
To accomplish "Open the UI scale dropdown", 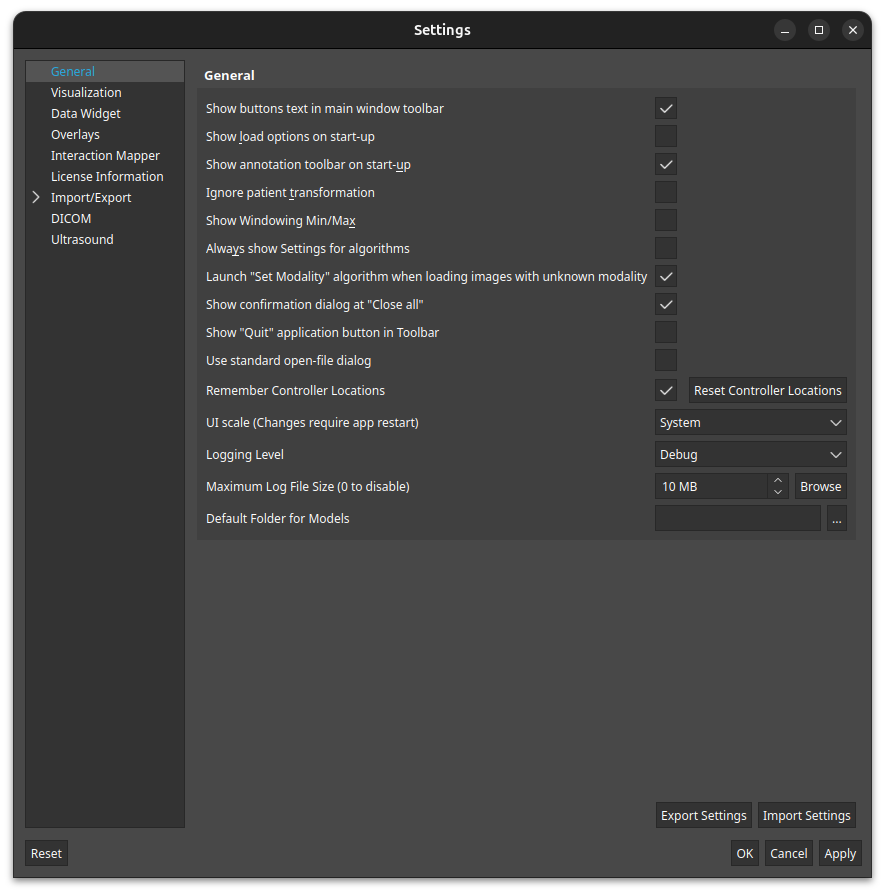I will coord(750,422).
